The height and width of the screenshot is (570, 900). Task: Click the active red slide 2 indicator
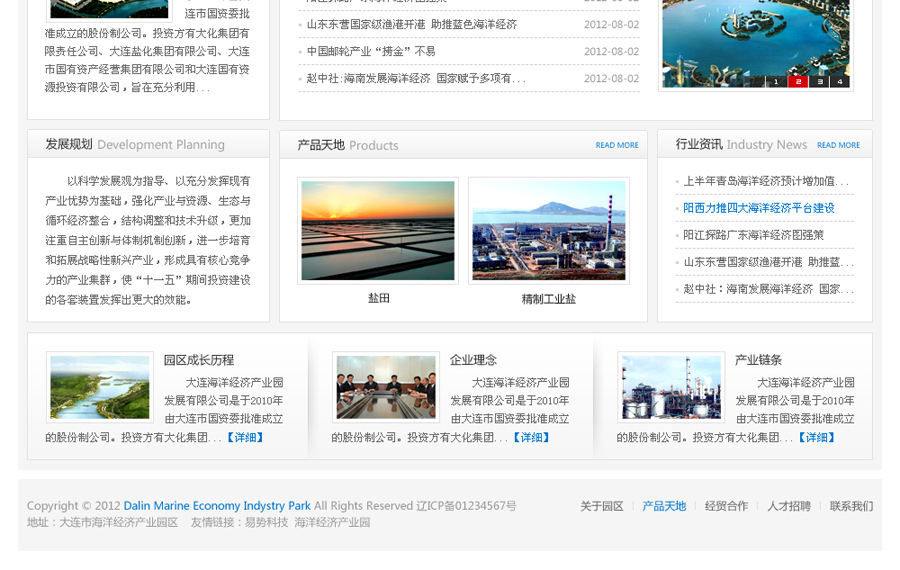tap(797, 82)
